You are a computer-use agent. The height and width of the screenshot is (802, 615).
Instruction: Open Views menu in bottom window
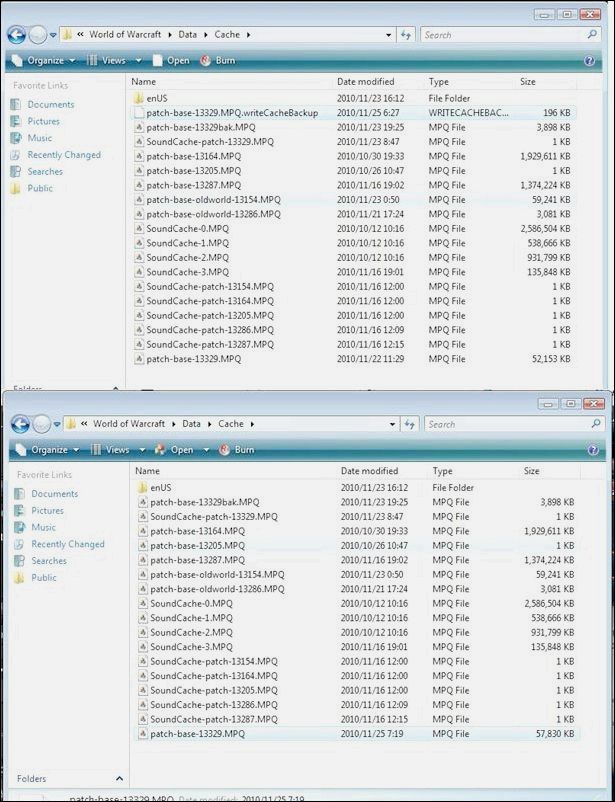[118, 450]
